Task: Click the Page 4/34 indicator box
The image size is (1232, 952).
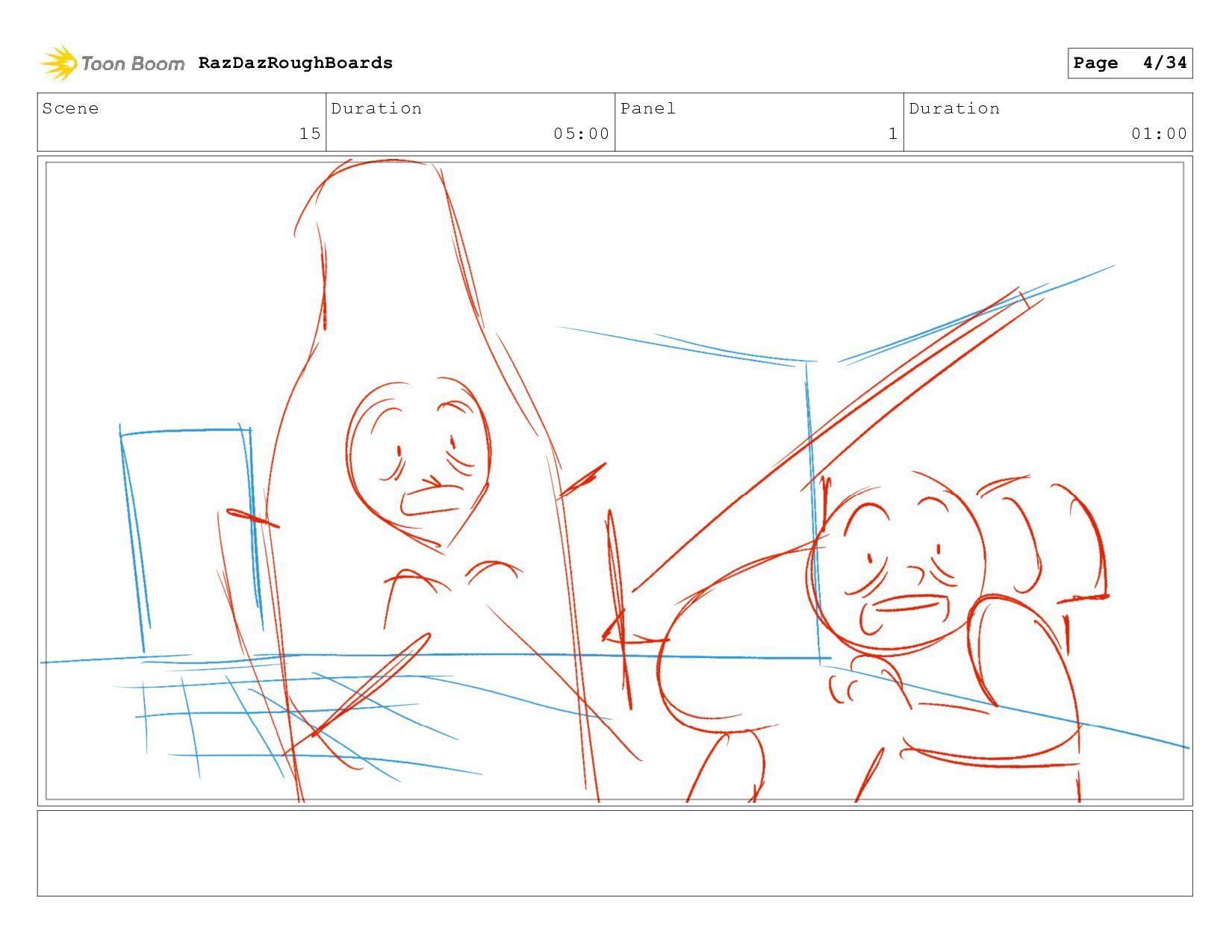Action: coord(1130,63)
